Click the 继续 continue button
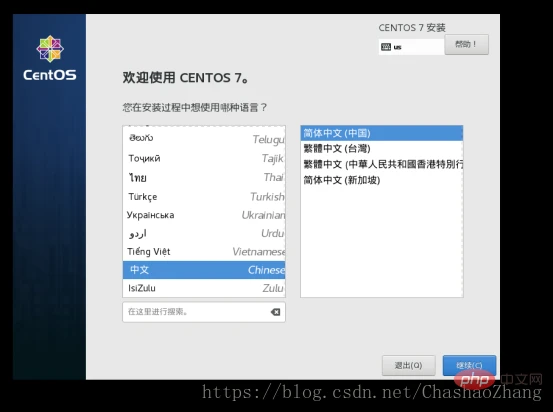553x412 pixels. 469,365
